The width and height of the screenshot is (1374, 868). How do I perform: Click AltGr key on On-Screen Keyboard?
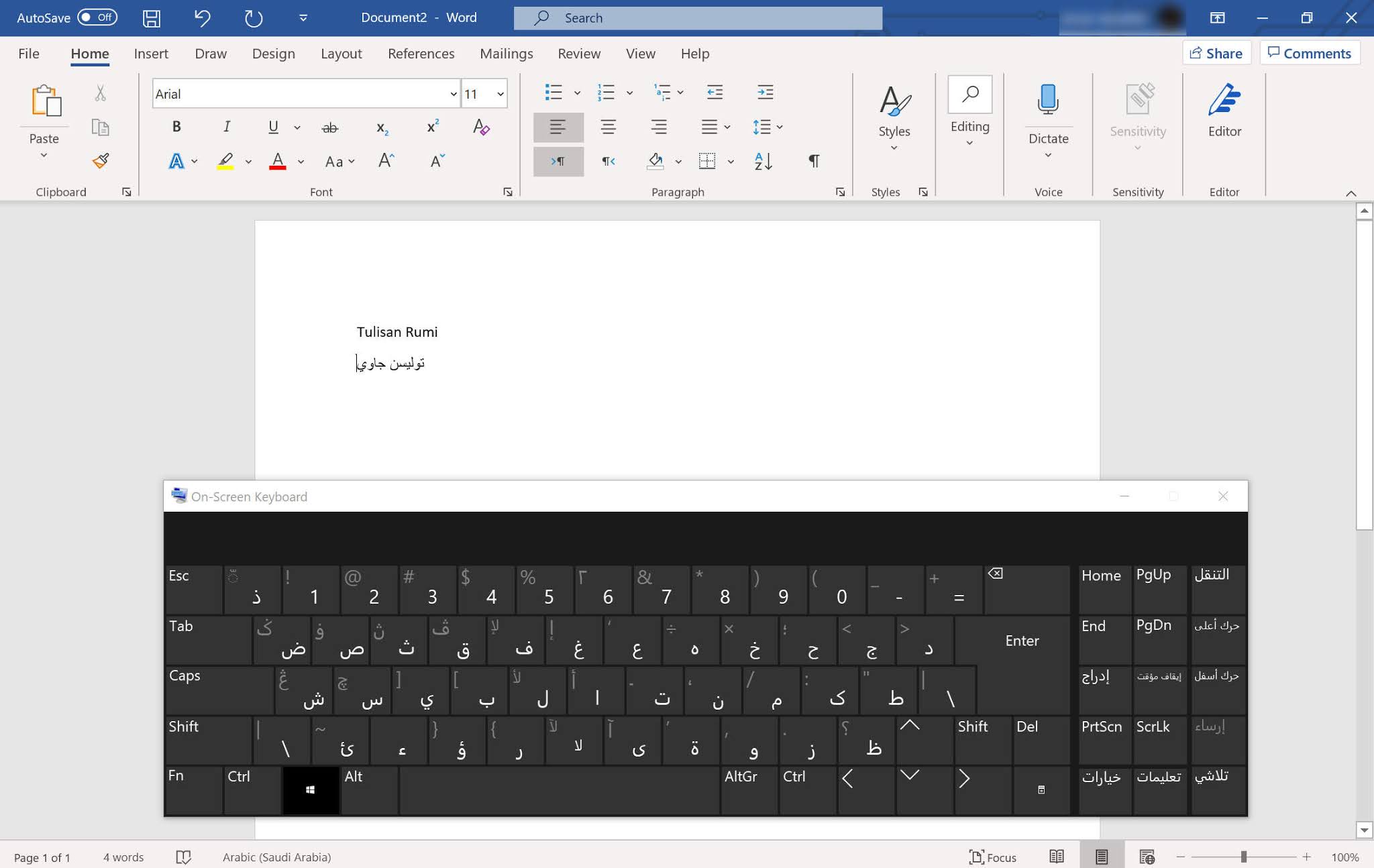coord(749,790)
